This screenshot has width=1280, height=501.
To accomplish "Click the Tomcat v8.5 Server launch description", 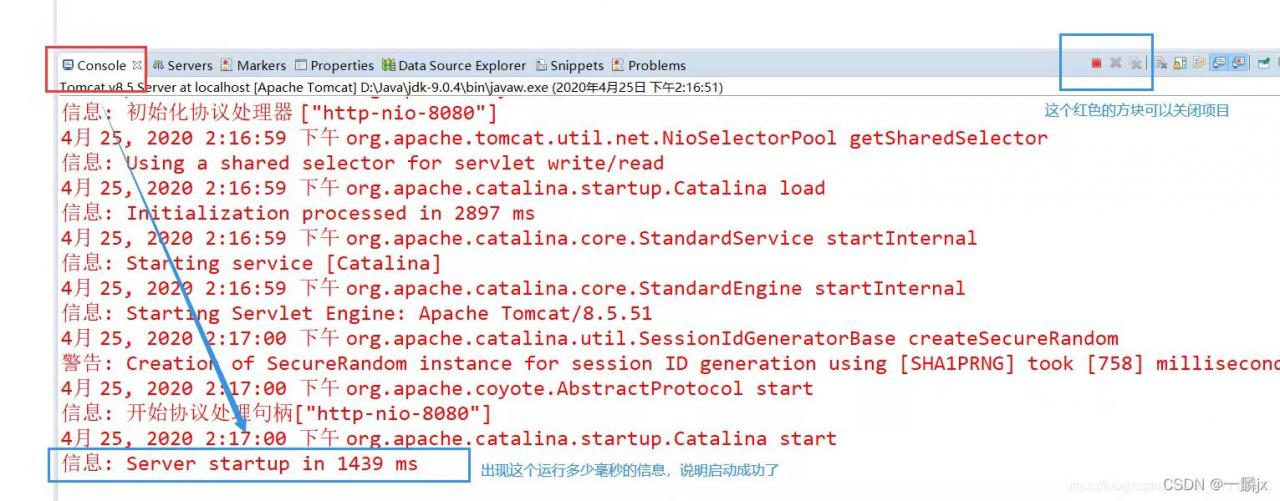I will pos(391,87).
